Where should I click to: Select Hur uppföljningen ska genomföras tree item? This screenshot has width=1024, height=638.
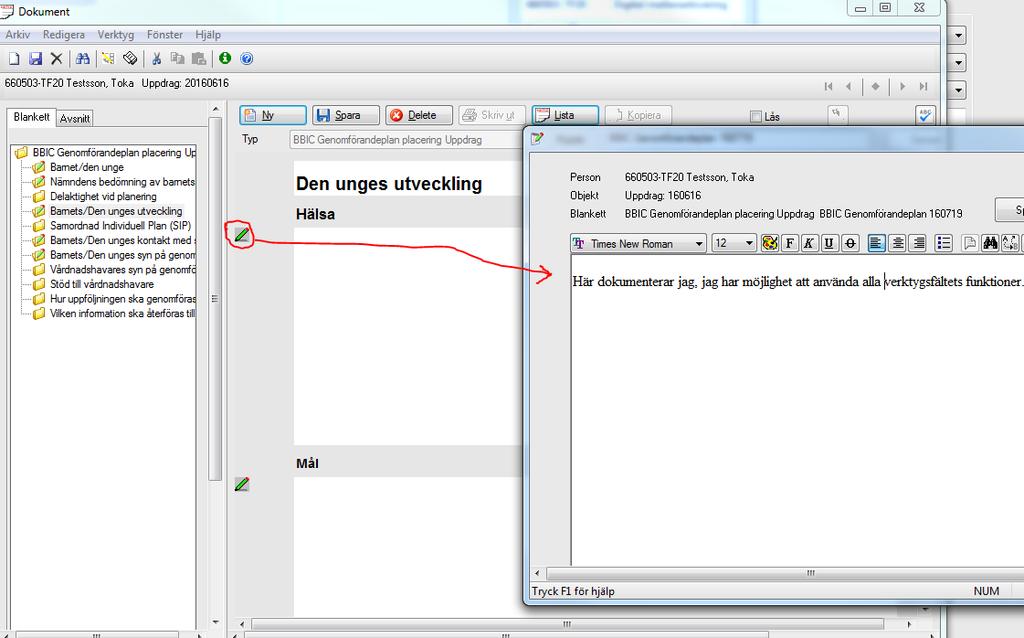[x=123, y=298]
